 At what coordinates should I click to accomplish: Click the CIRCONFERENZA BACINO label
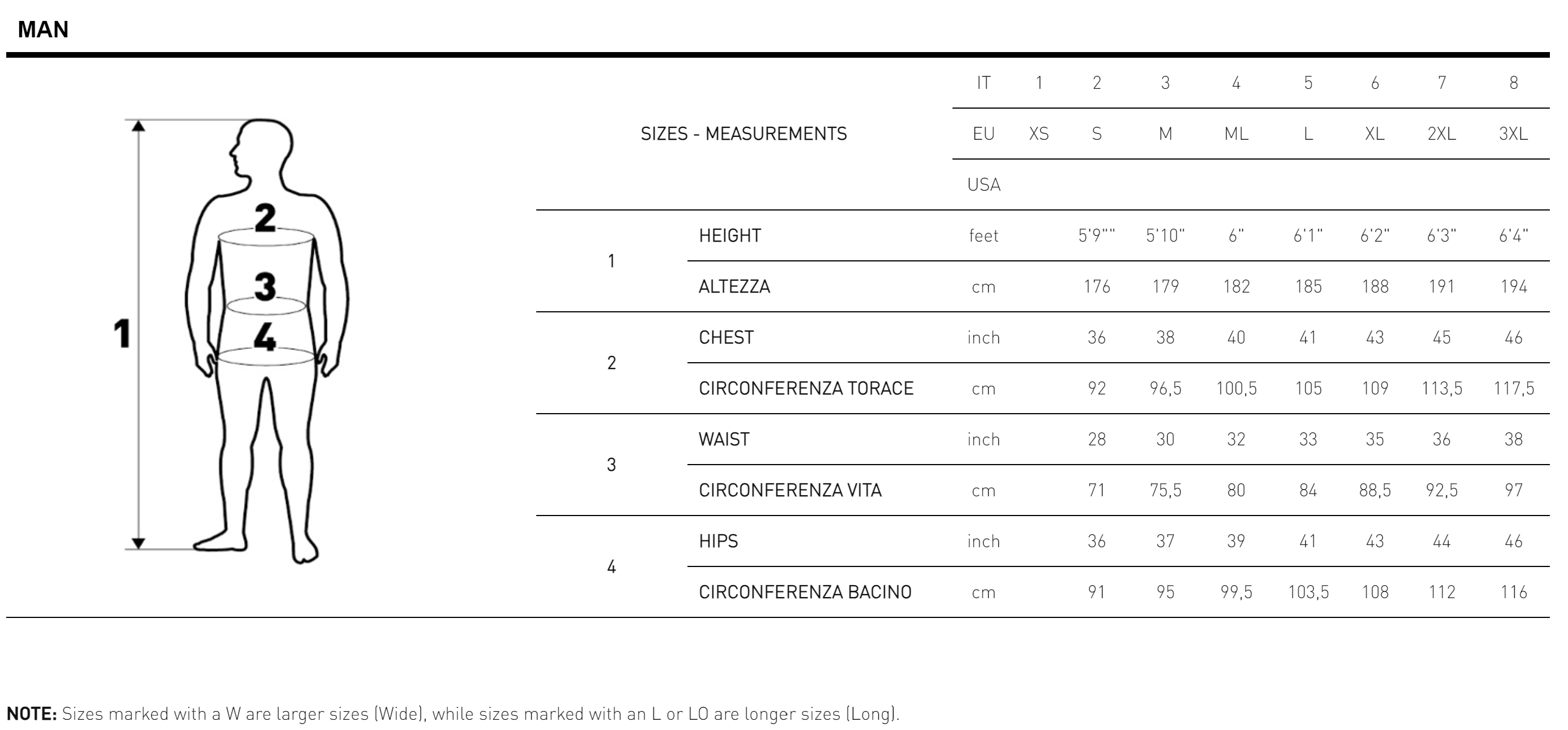(x=805, y=592)
